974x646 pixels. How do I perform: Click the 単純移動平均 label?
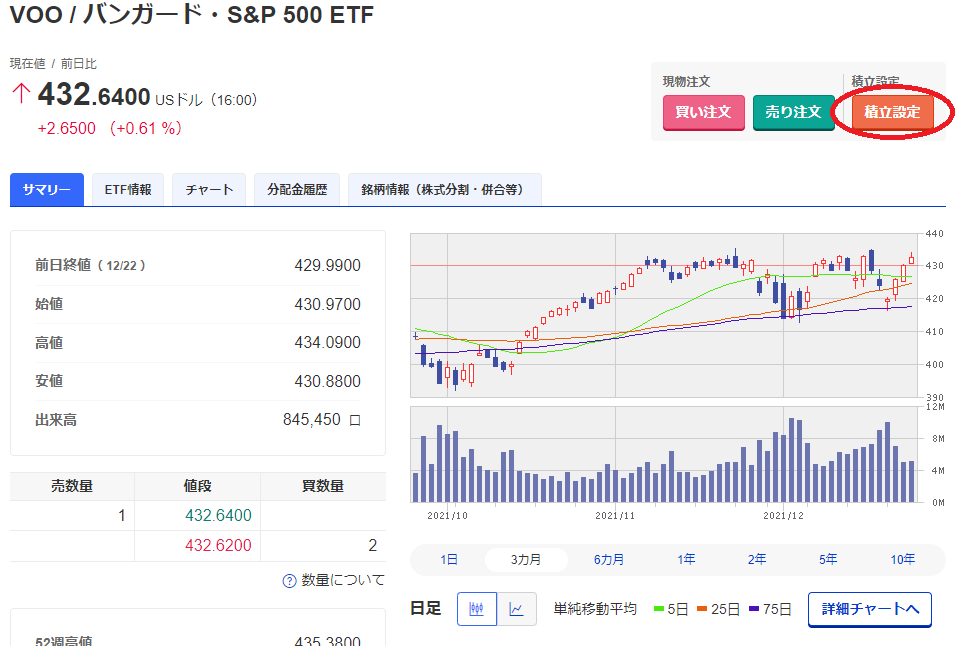point(595,609)
